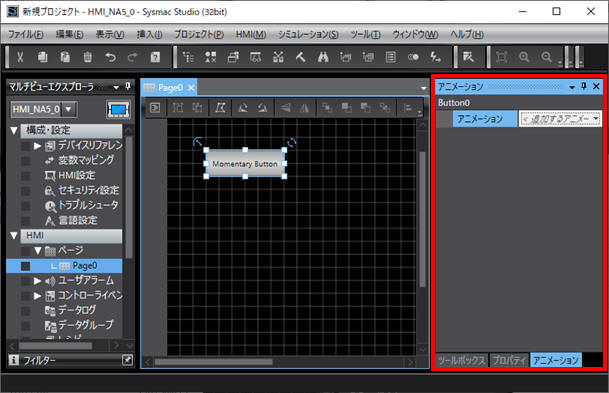This screenshot has height=393, width=609.
Task: Click the HMI device monitor icon
Action: (118, 110)
